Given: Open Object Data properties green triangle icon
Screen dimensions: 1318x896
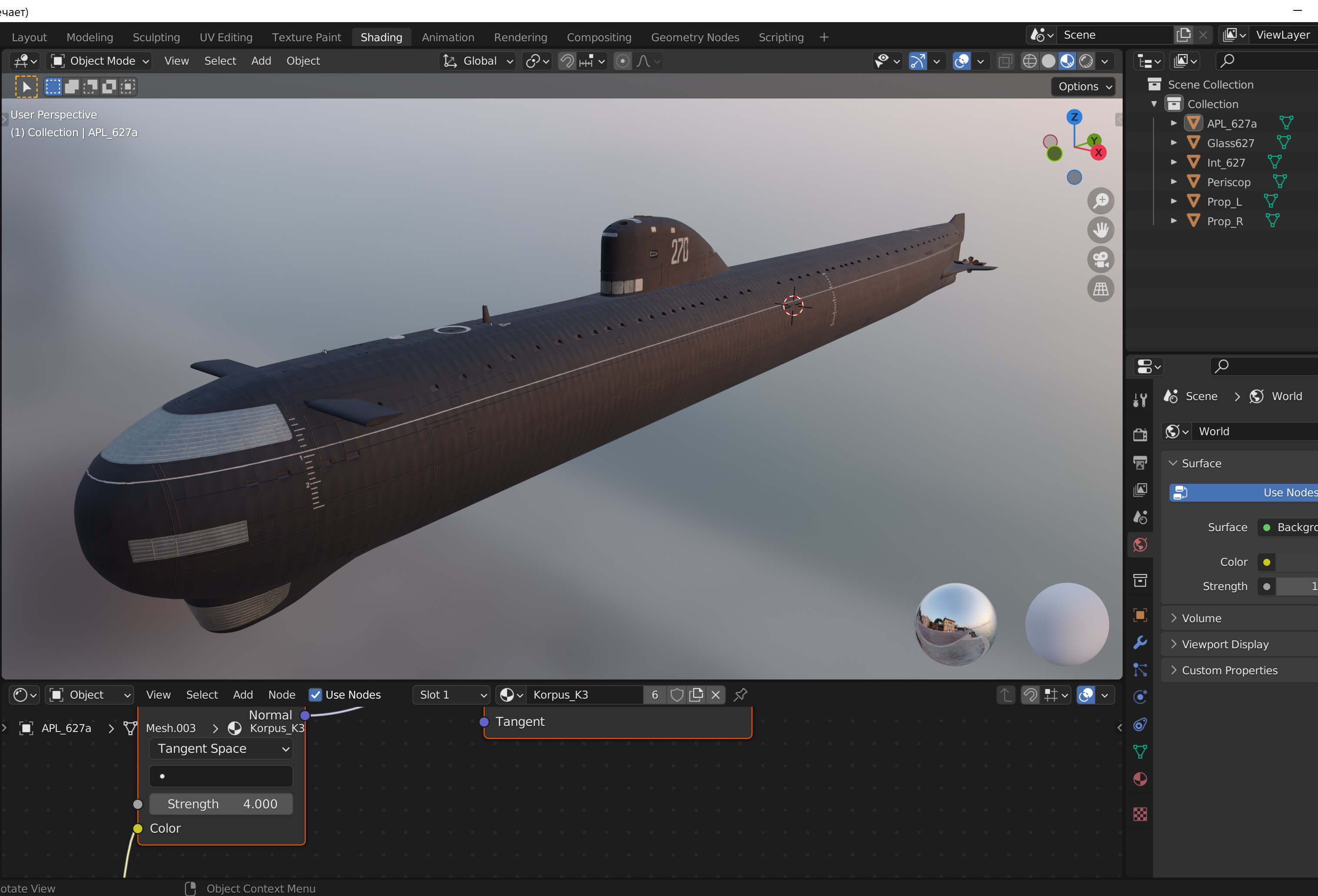Looking at the screenshot, I should 1140,752.
